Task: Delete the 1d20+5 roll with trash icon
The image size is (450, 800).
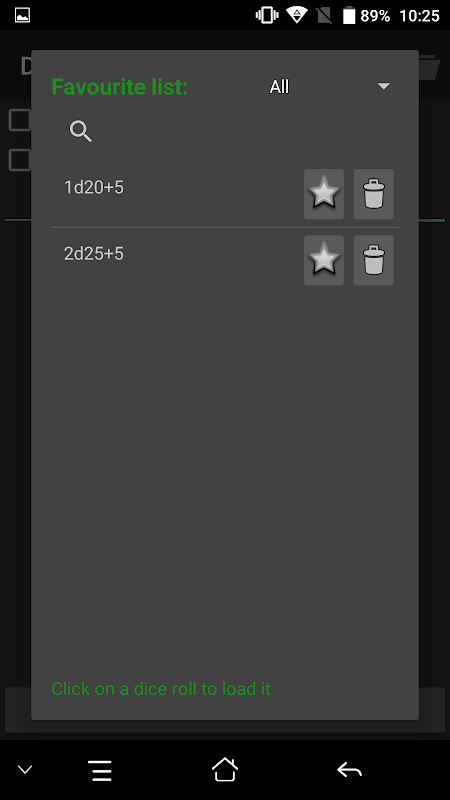Action: [373, 194]
